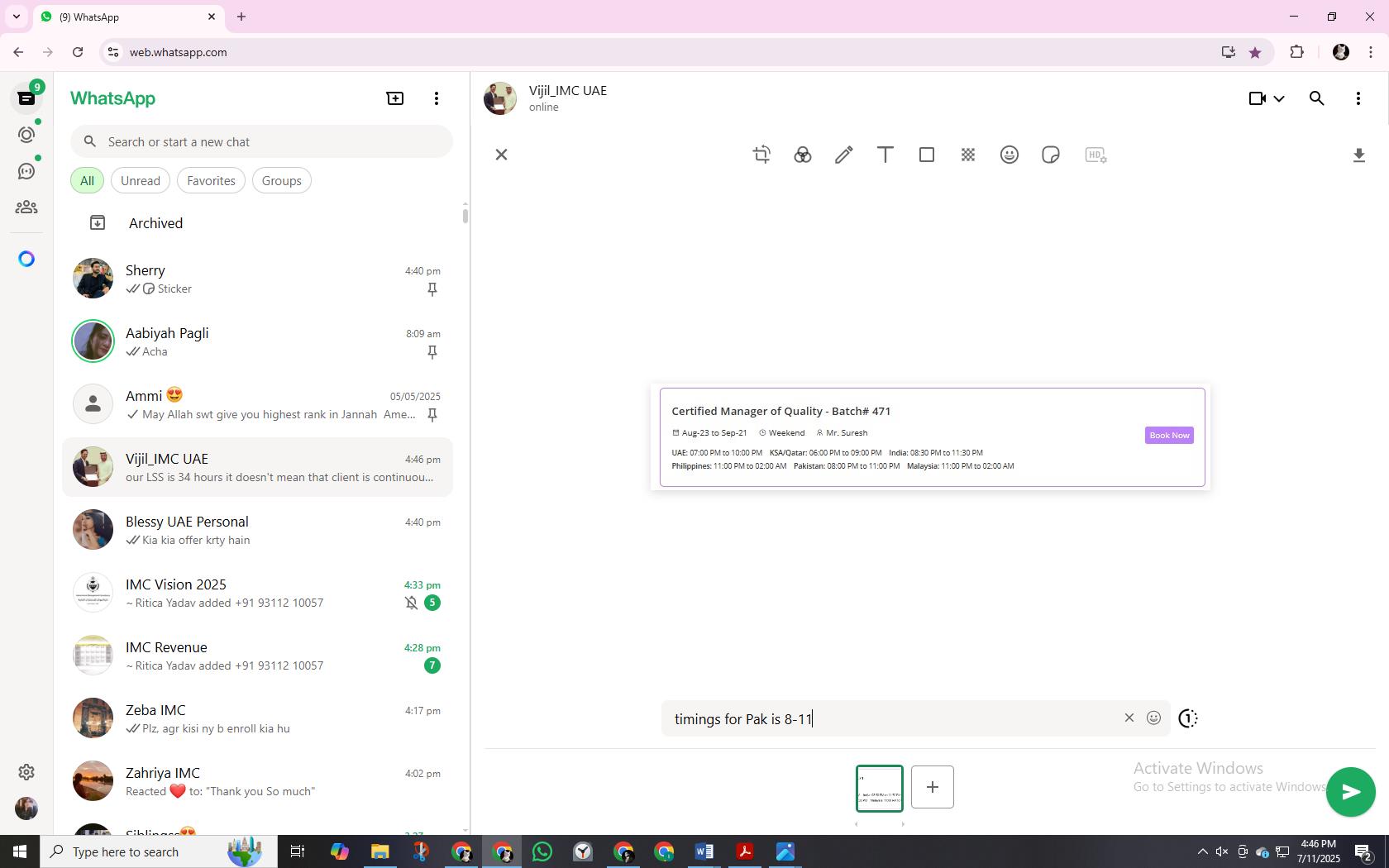Download the image being edited
The width and height of the screenshot is (1389, 868).
tap(1358, 155)
